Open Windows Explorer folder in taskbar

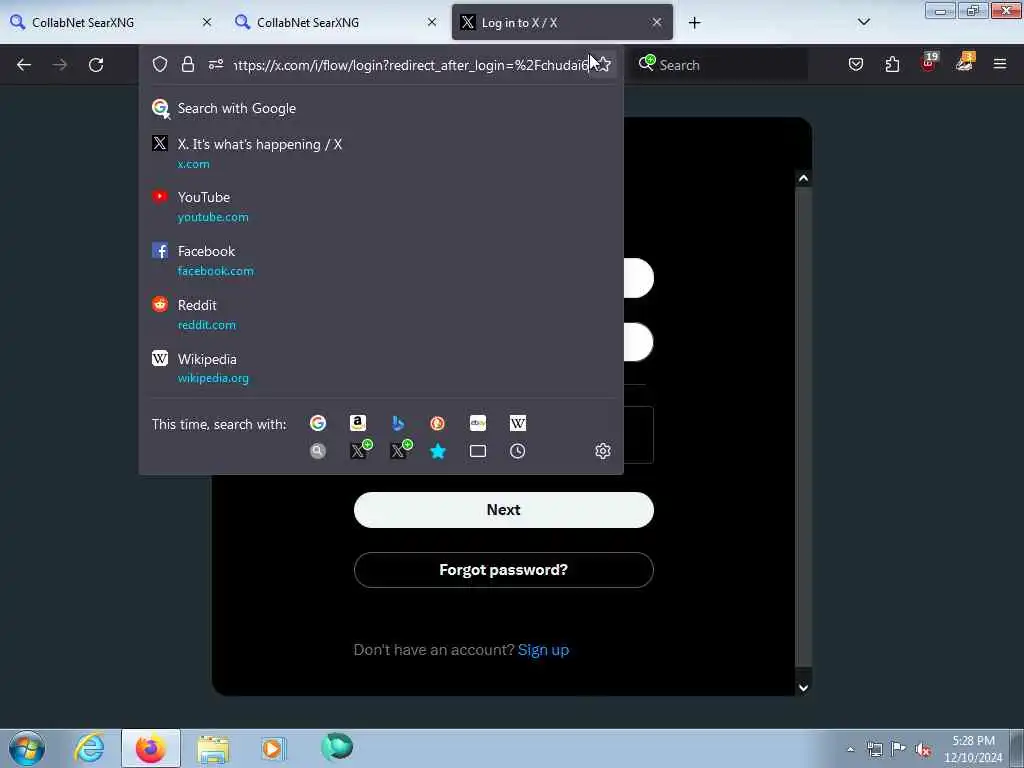(213, 748)
